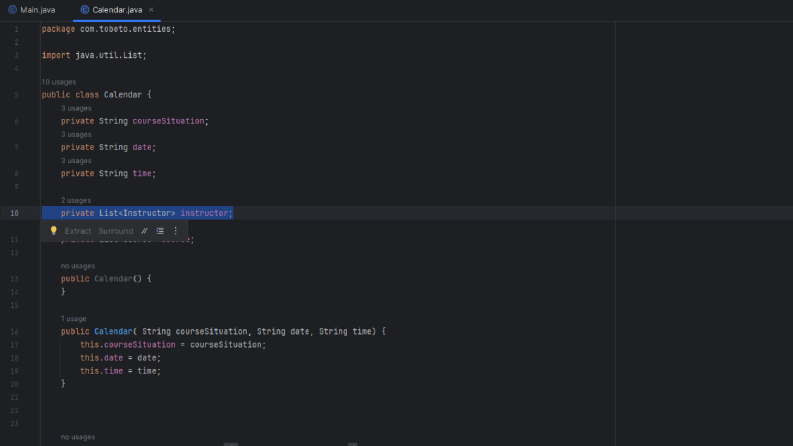Screen dimensions: 793x446
Task: Click the empty 'Calendar()' constructor name
Action: [x=113, y=279]
